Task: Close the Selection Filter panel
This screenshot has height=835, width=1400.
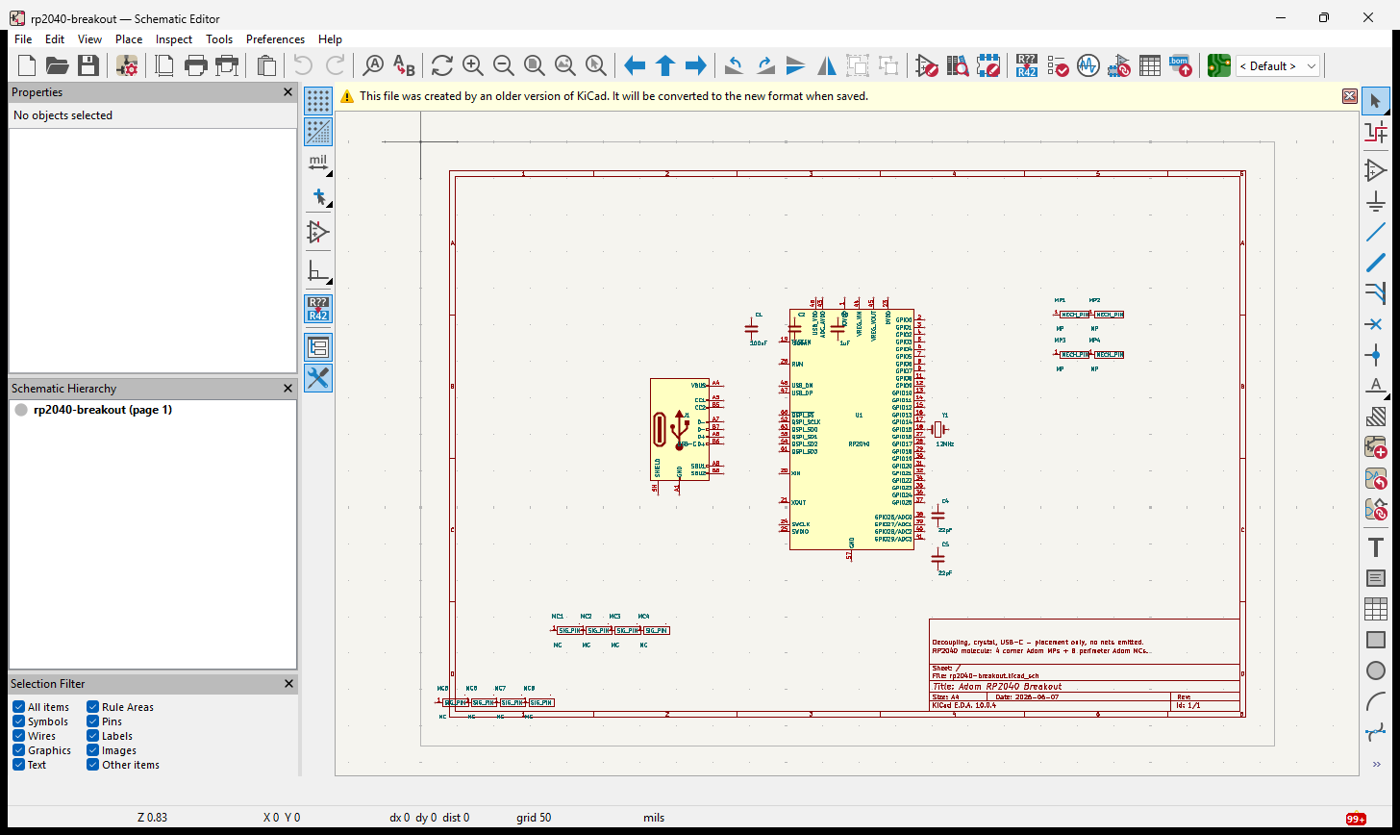Action: 288,684
